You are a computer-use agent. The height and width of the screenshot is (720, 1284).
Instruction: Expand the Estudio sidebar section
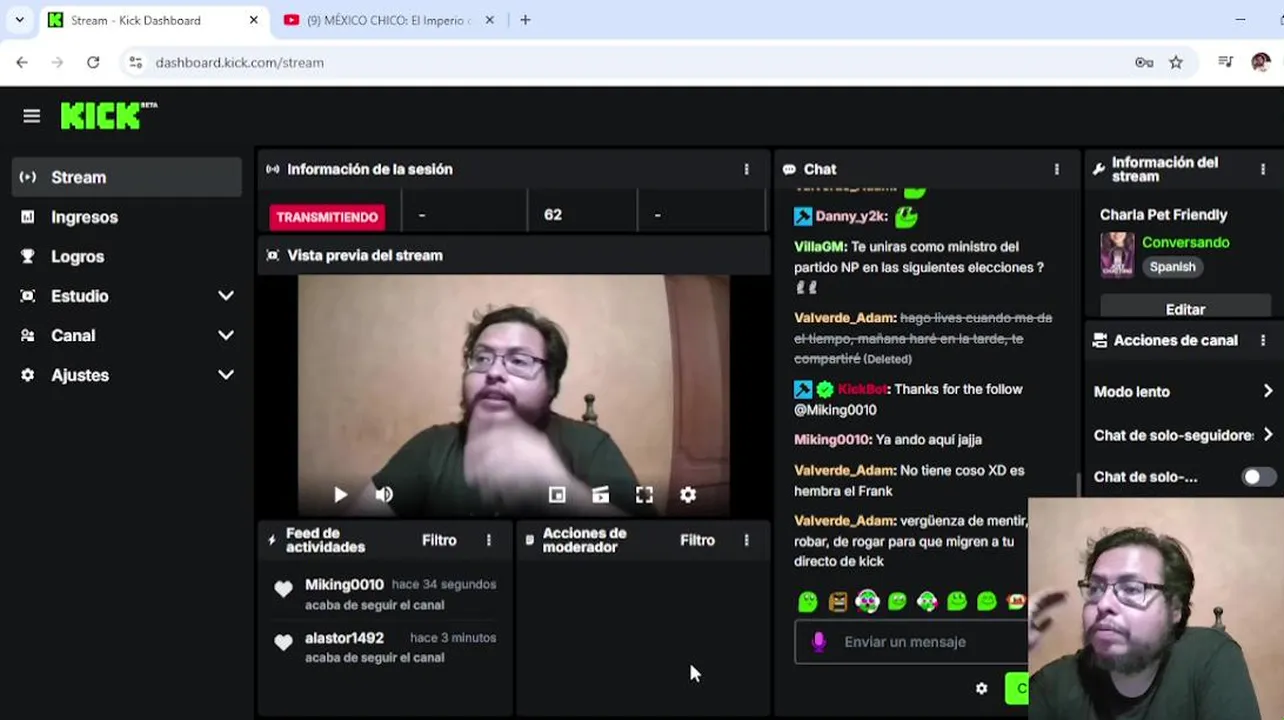[127, 296]
